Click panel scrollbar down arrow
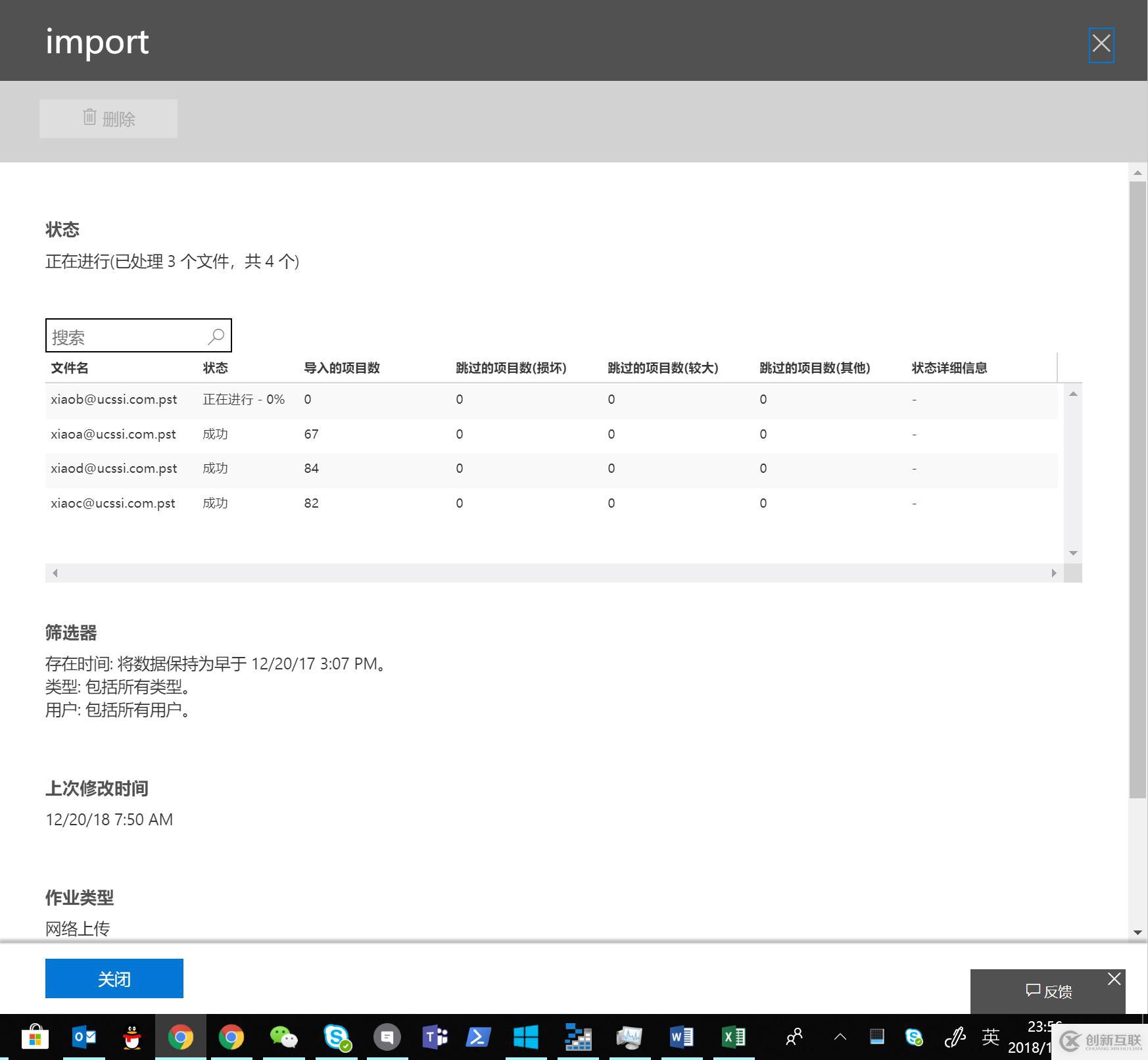1148x1060 pixels. (x=1137, y=932)
